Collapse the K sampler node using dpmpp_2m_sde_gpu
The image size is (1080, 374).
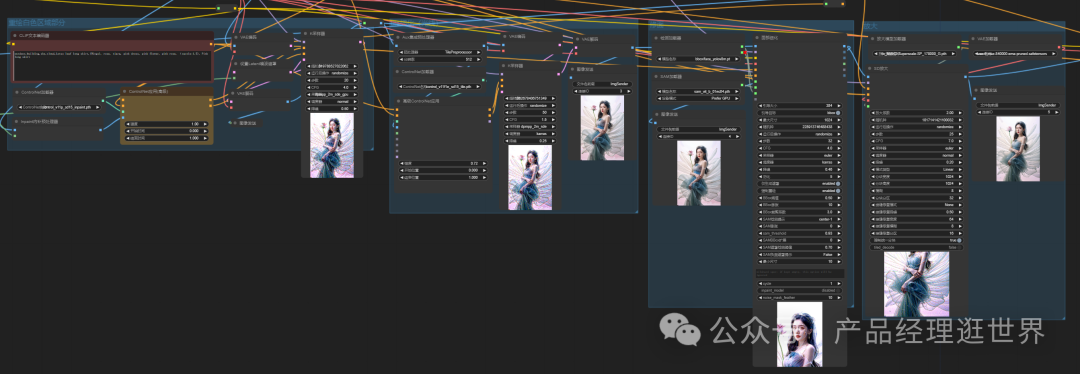[305, 33]
